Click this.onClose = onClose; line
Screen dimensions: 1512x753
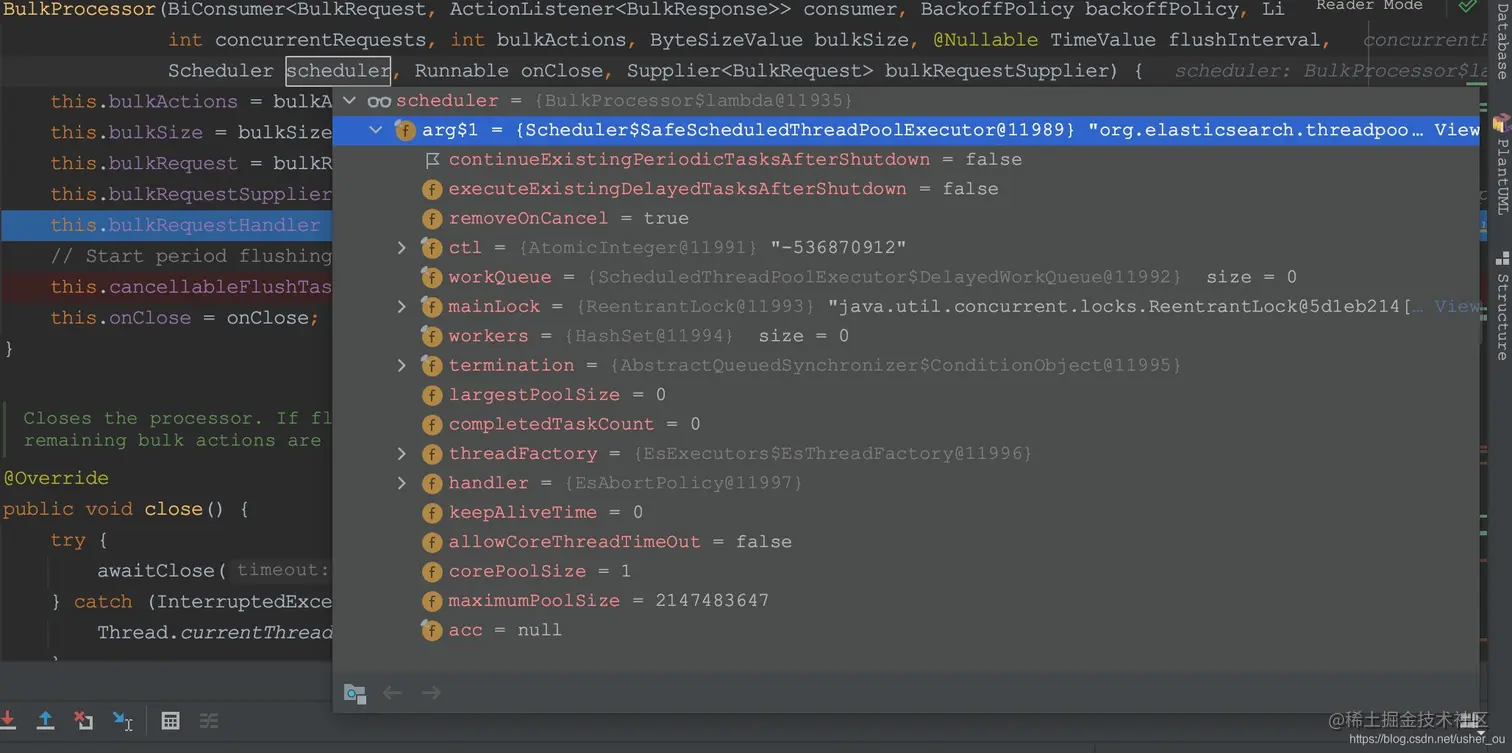tap(184, 318)
